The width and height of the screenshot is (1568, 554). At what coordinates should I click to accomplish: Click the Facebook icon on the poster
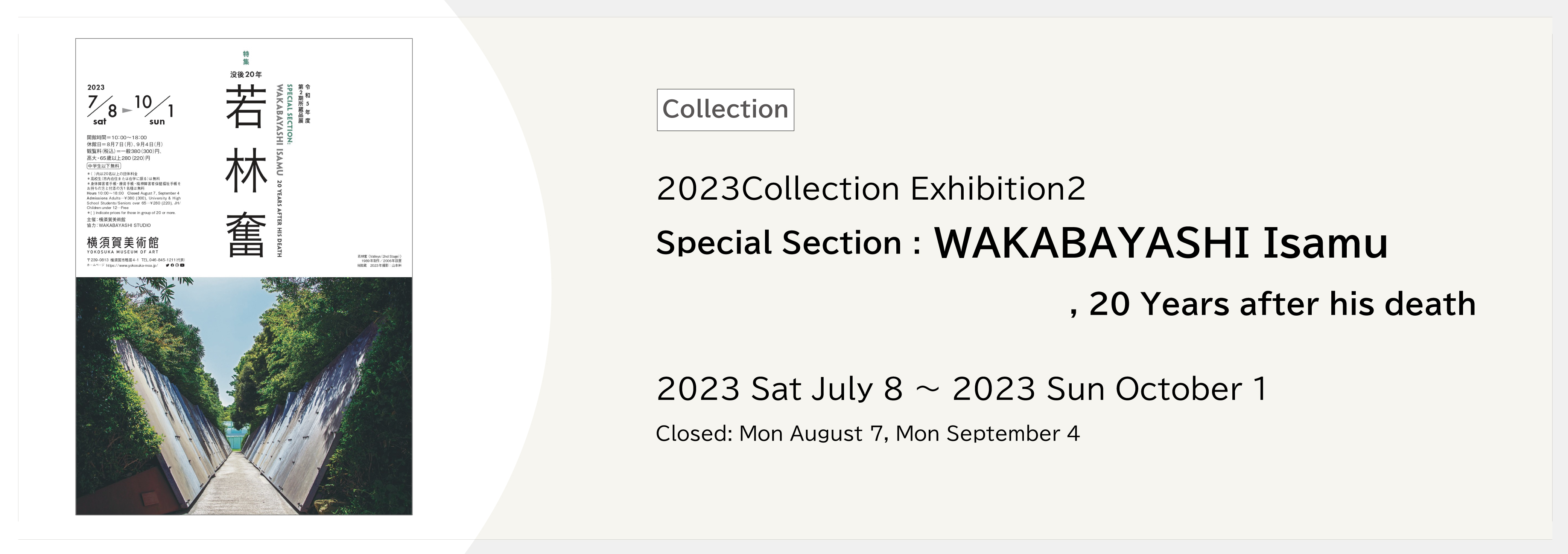tap(173, 265)
